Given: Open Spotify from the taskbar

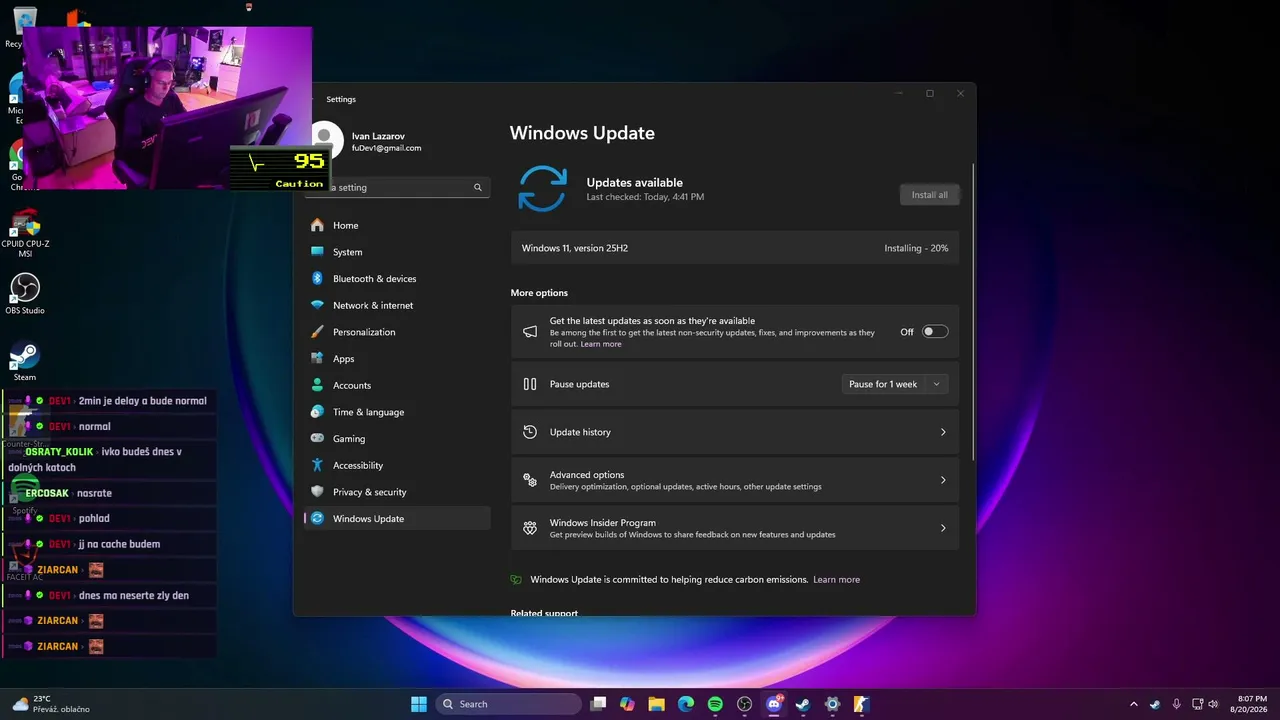Looking at the screenshot, I should pyautogui.click(x=715, y=704).
